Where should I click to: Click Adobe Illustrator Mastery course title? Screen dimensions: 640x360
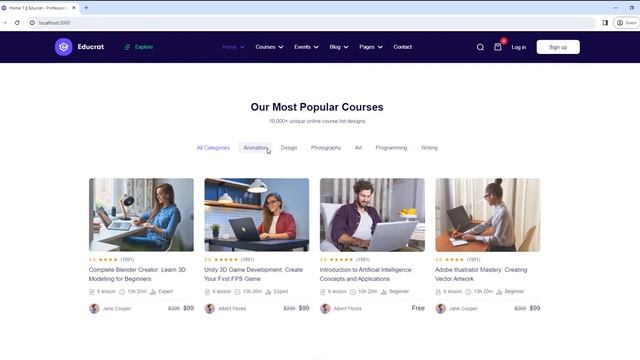click(481, 274)
